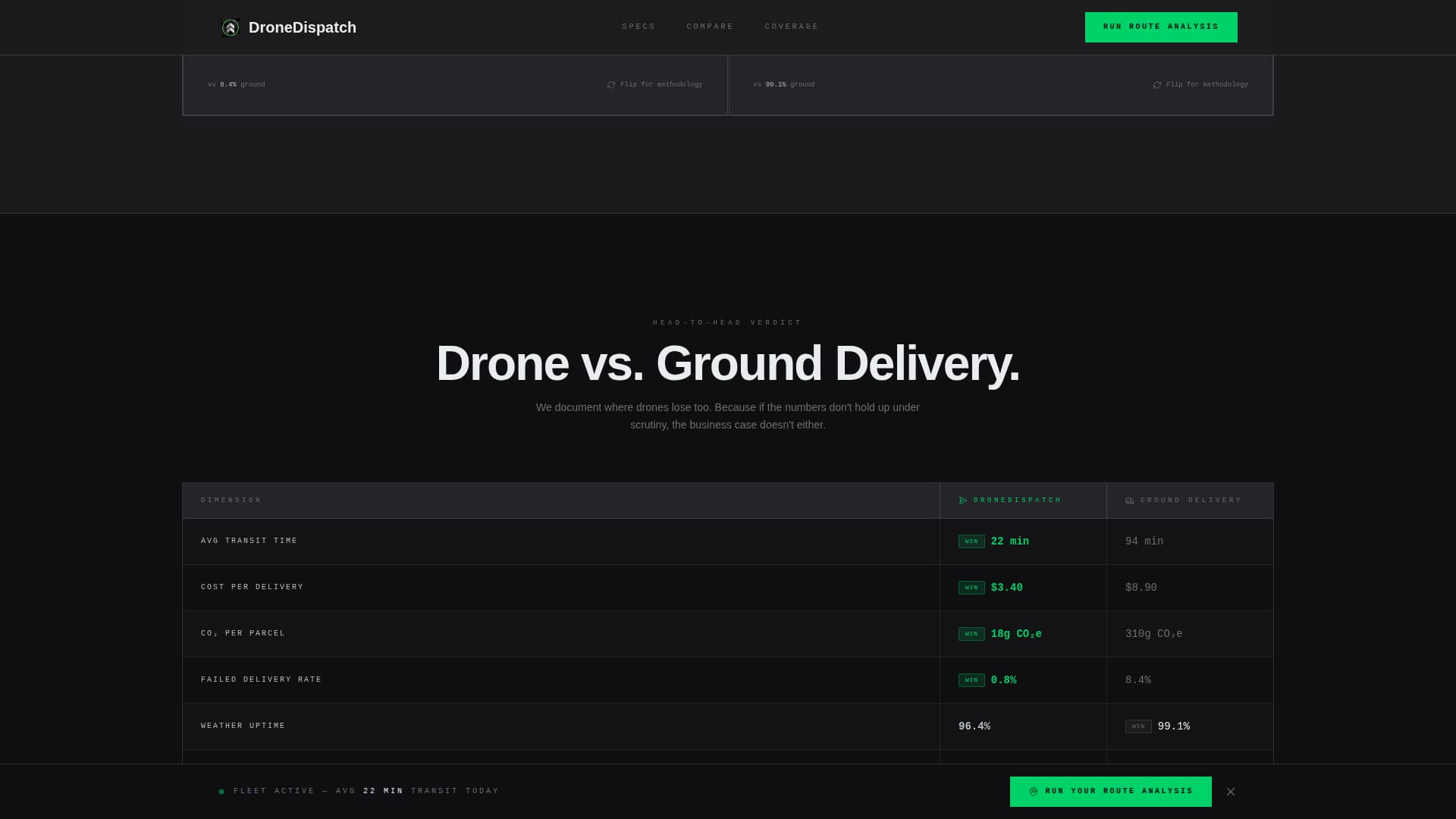The image size is (1456, 819).
Task: Click the WIN badge next to 99.1%
Action: pos(1138,726)
